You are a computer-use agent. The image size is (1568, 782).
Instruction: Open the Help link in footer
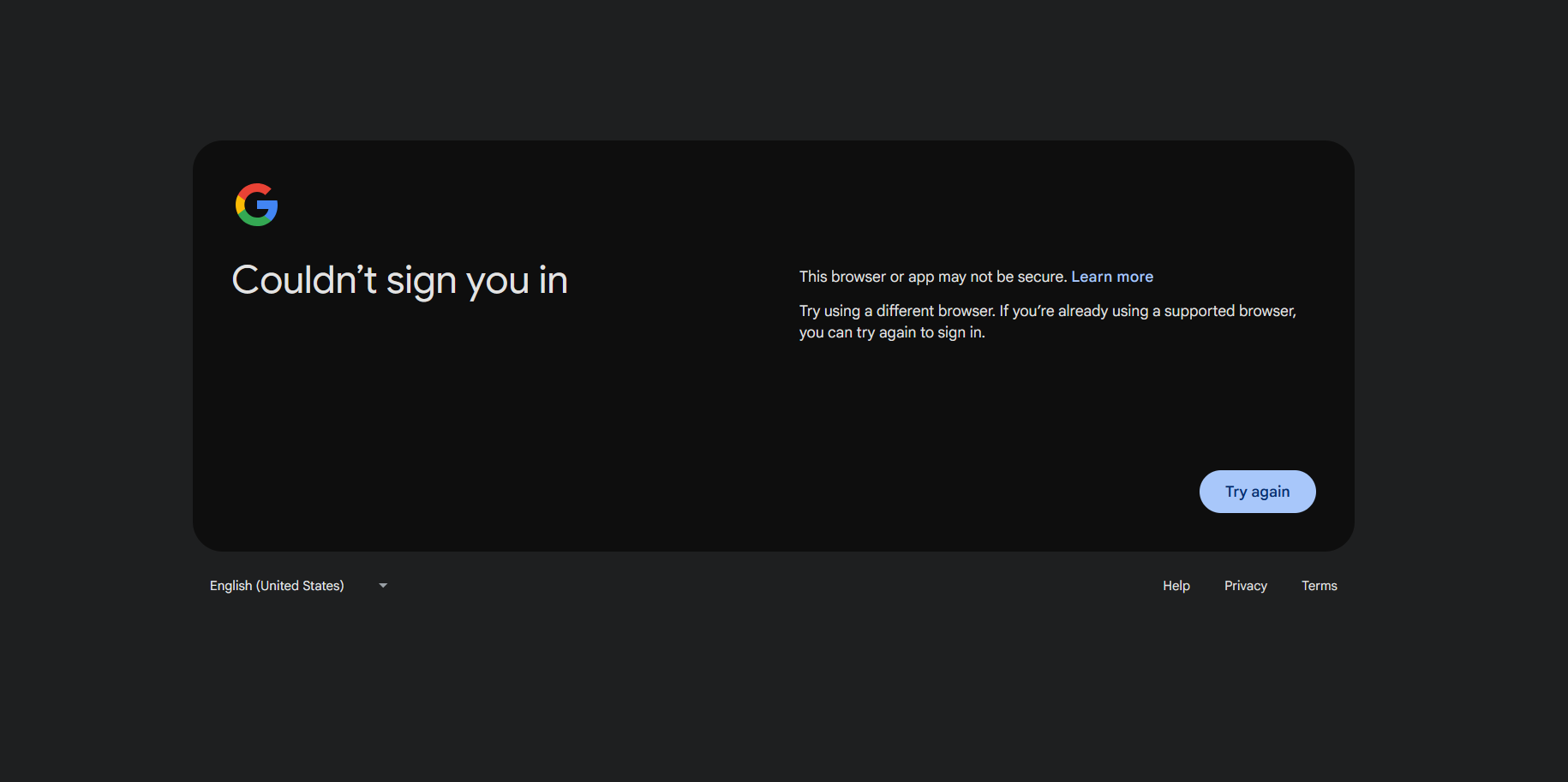[x=1176, y=586]
